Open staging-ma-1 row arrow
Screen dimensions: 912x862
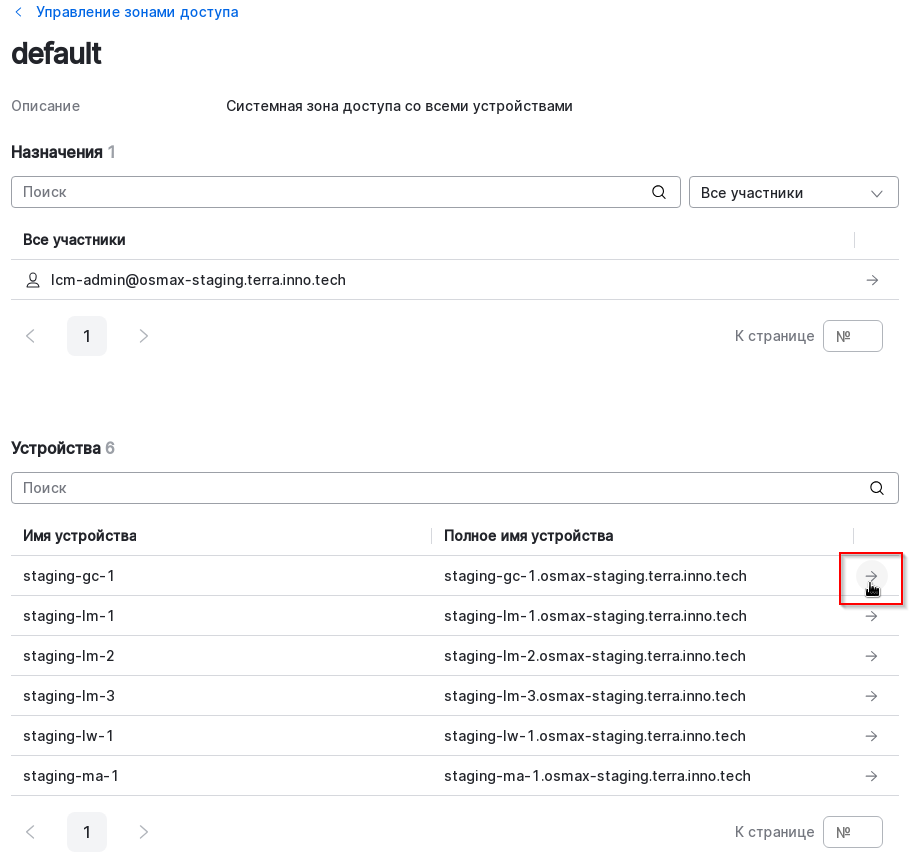[x=871, y=776]
